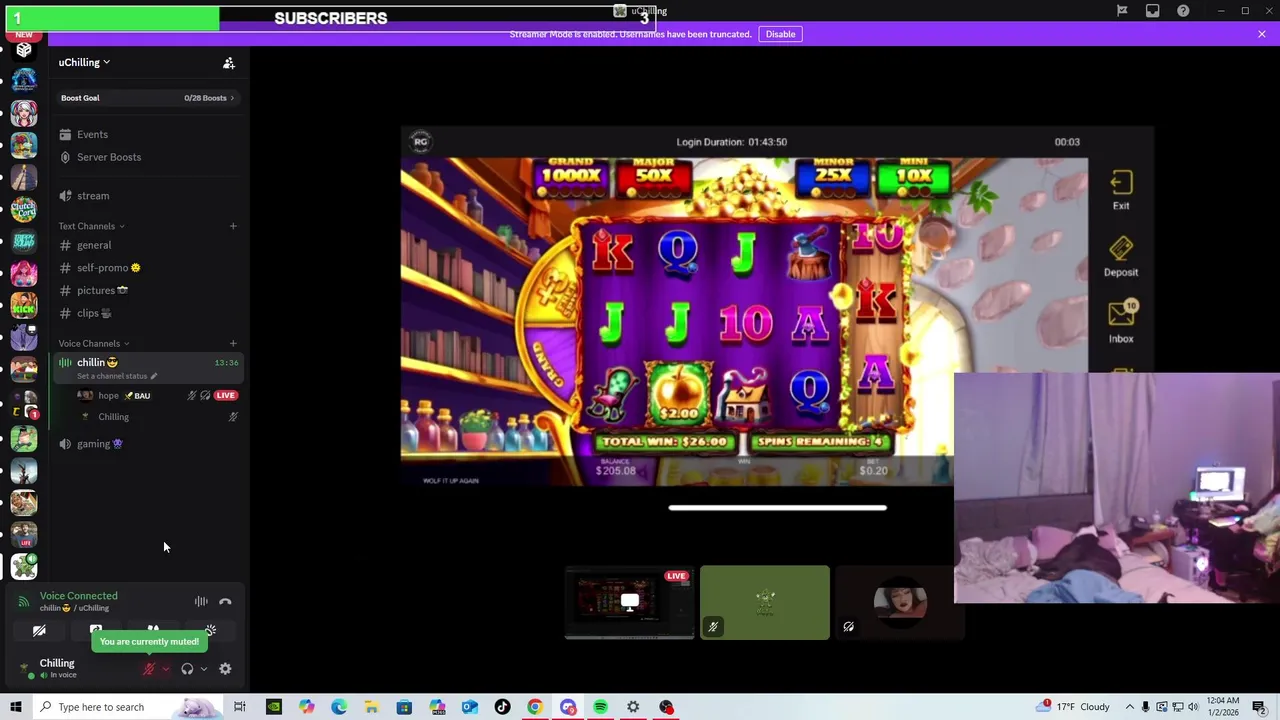Open the invite people icon beside uChilling
The width and height of the screenshot is (1280, 720).
pos(229,63)
